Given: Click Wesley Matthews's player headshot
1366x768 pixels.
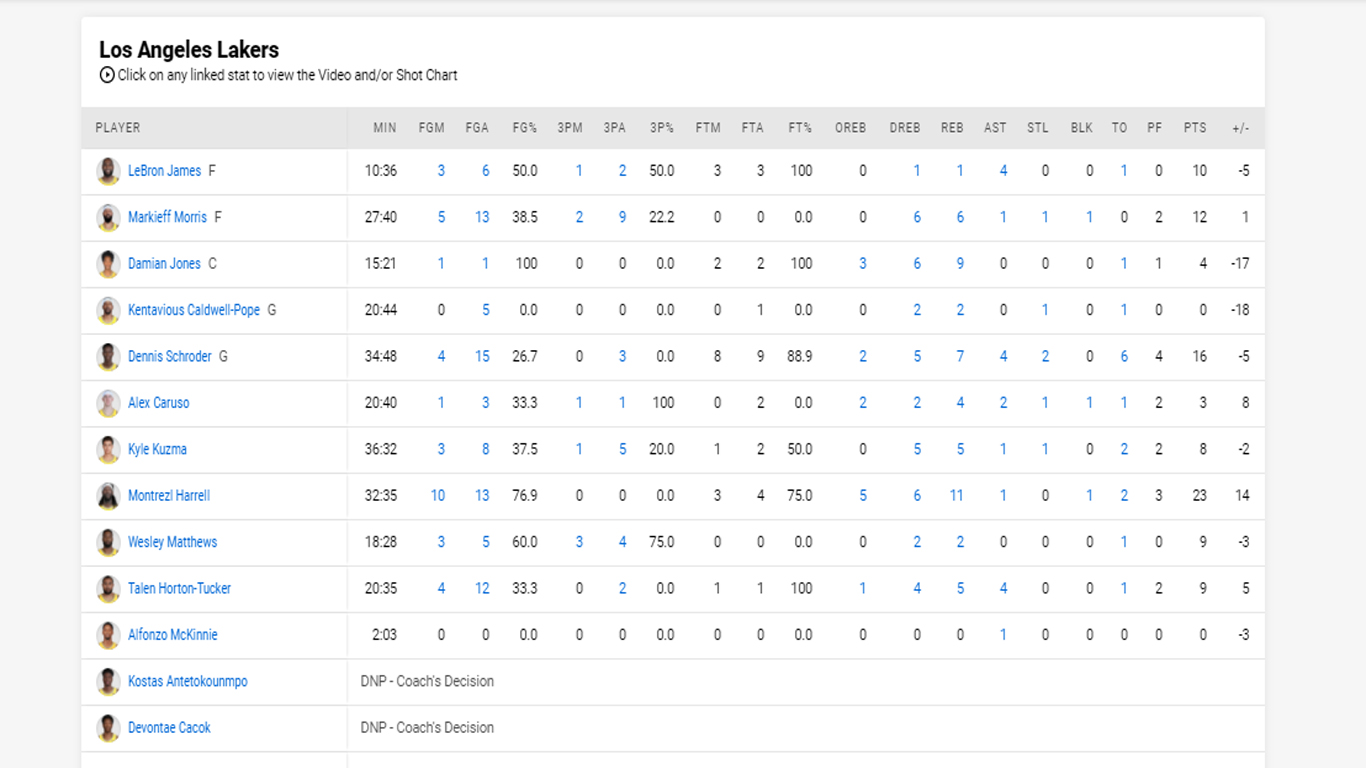Looking at the screenshot, I should [x=108, y=542].
